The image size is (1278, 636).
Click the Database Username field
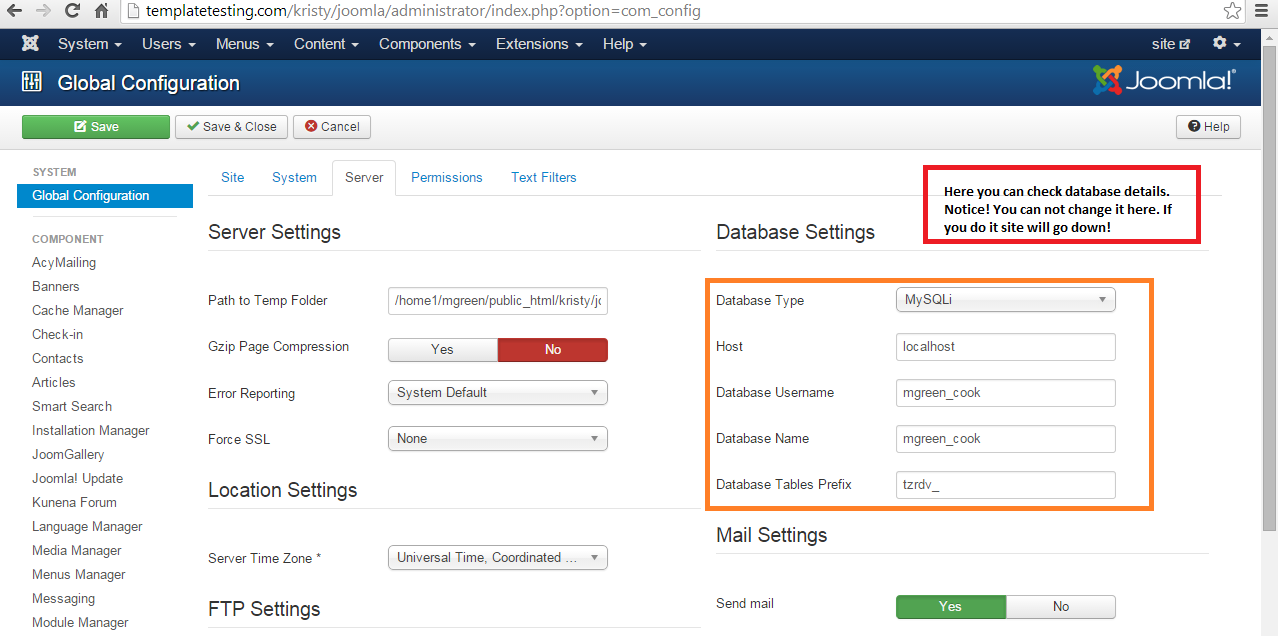coord(1005,392)
